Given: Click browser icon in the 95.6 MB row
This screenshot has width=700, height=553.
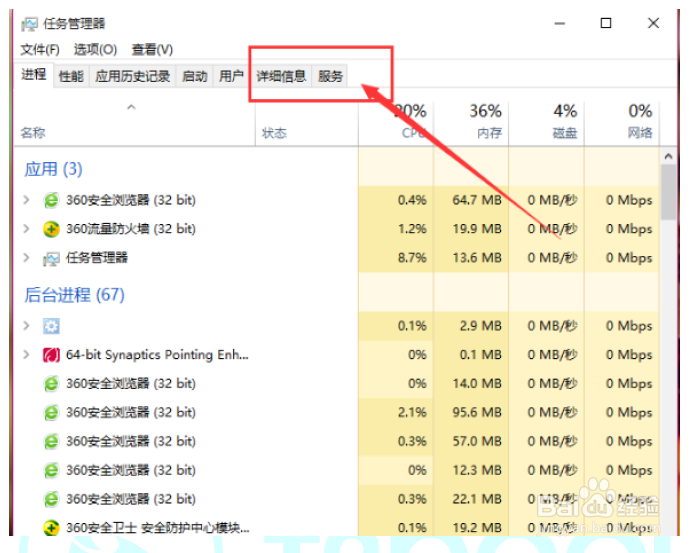Looking at the screenshot, I should pyautogui.click(x=51, y=412).
